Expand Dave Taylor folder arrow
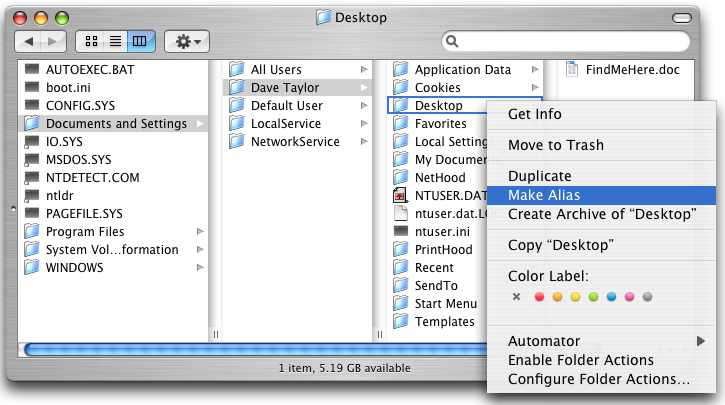This screenshot has width=725, height=405. coord(364,87)
